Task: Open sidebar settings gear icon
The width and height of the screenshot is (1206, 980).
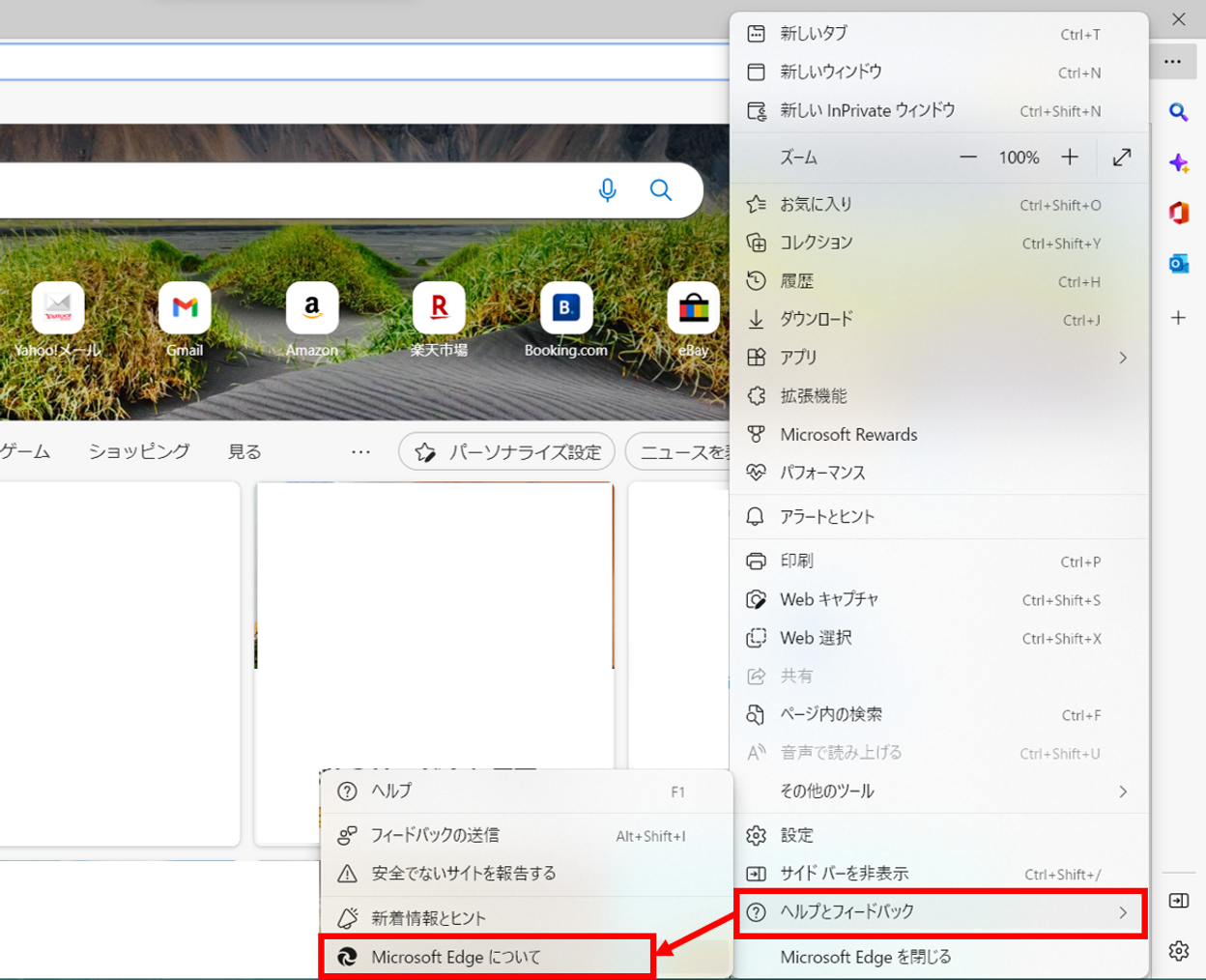Action: pyautogui.click(x=1178, y=951)
